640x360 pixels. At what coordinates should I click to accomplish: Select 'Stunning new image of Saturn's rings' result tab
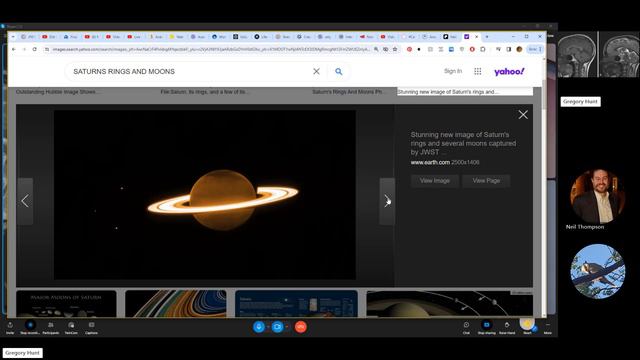tap(465, 92)
